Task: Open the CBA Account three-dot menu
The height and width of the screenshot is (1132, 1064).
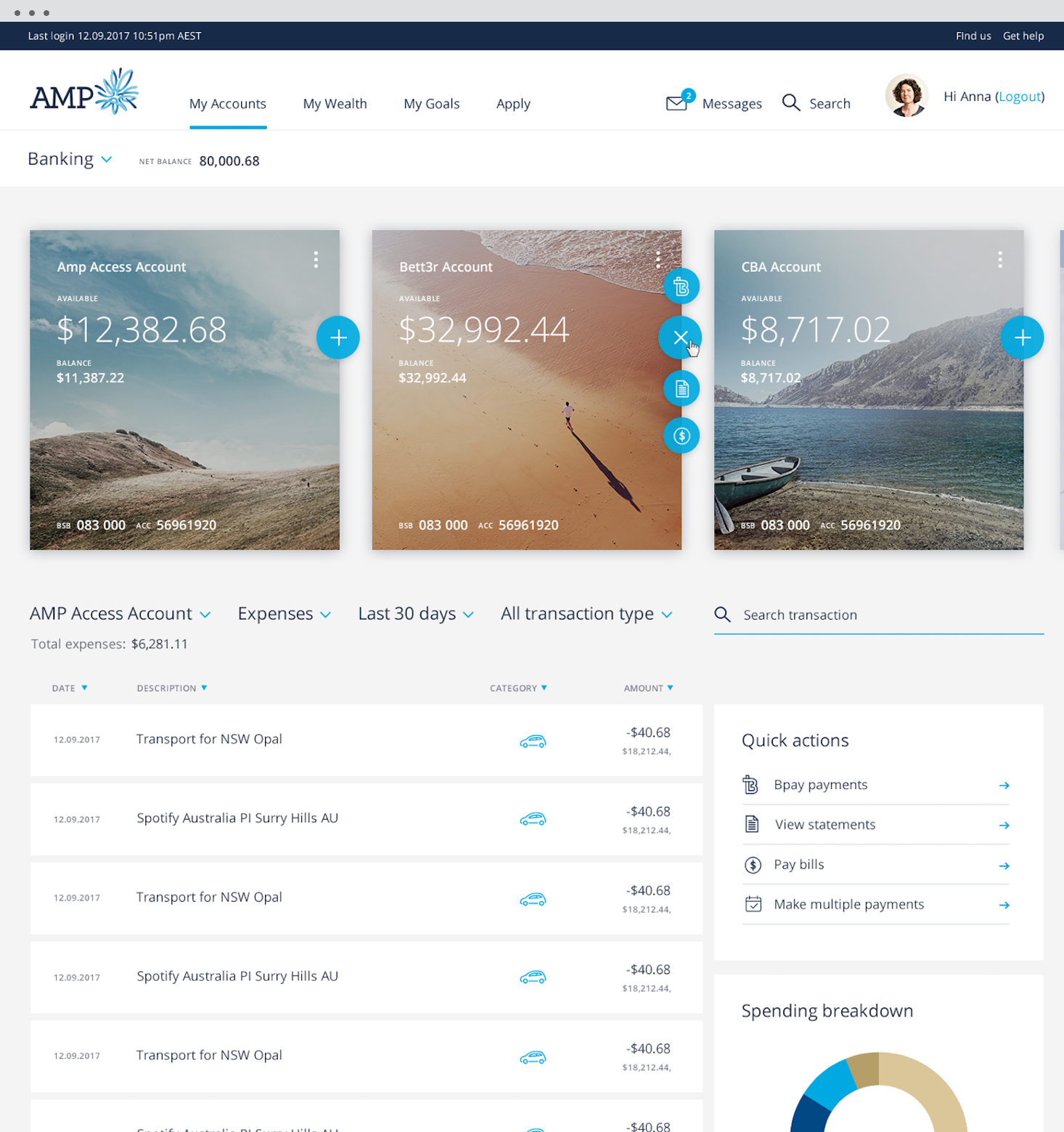Action: tap(1000, 260)
